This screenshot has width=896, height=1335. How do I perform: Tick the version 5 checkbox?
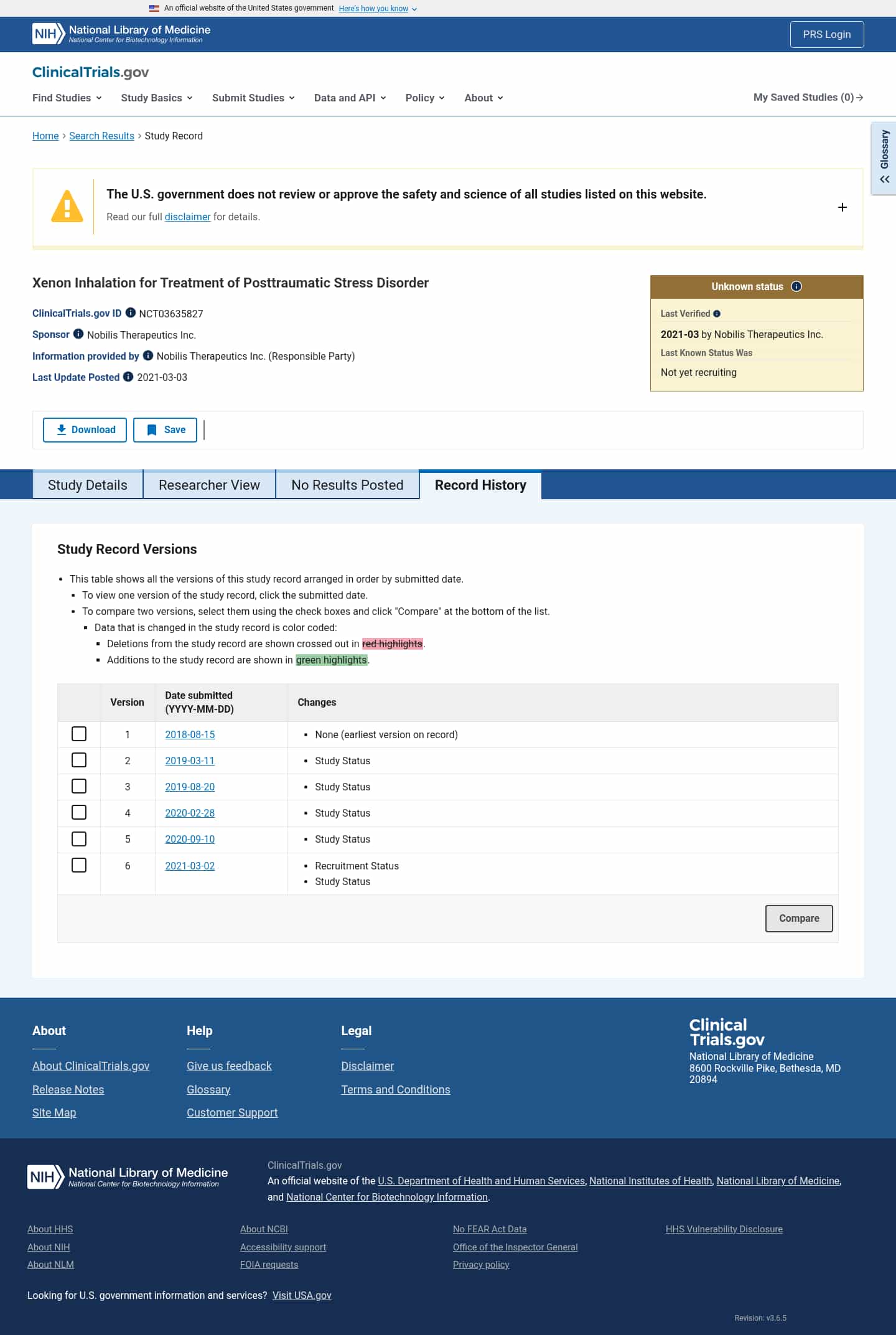pos(79,839)
